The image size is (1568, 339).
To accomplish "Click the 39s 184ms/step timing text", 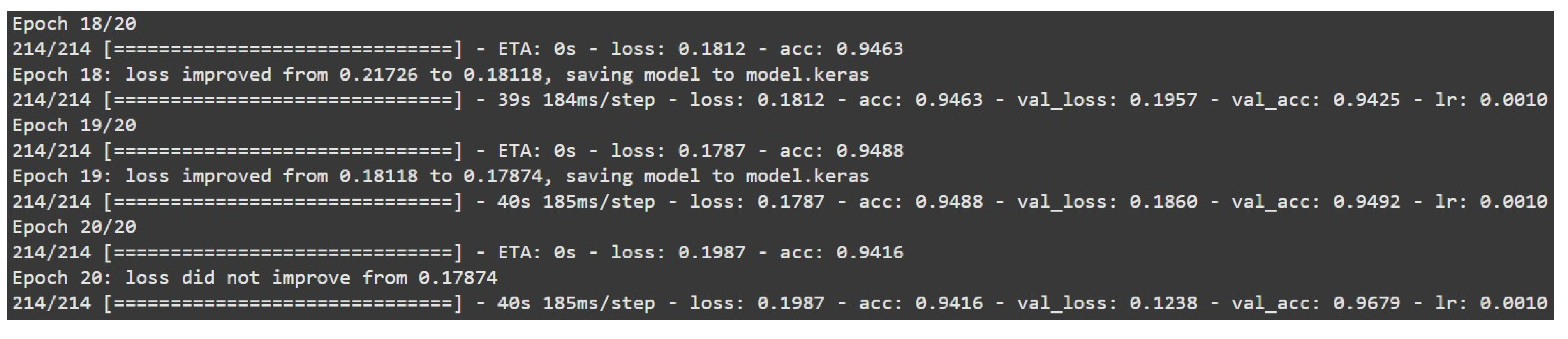I will [576, 100].
